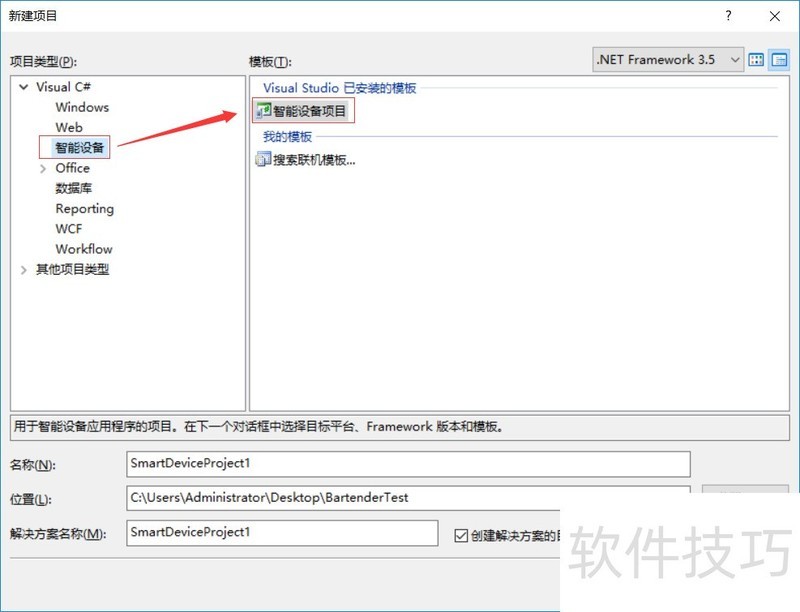Select the Reporting project type
800x612 pixels.
[84, 208]
